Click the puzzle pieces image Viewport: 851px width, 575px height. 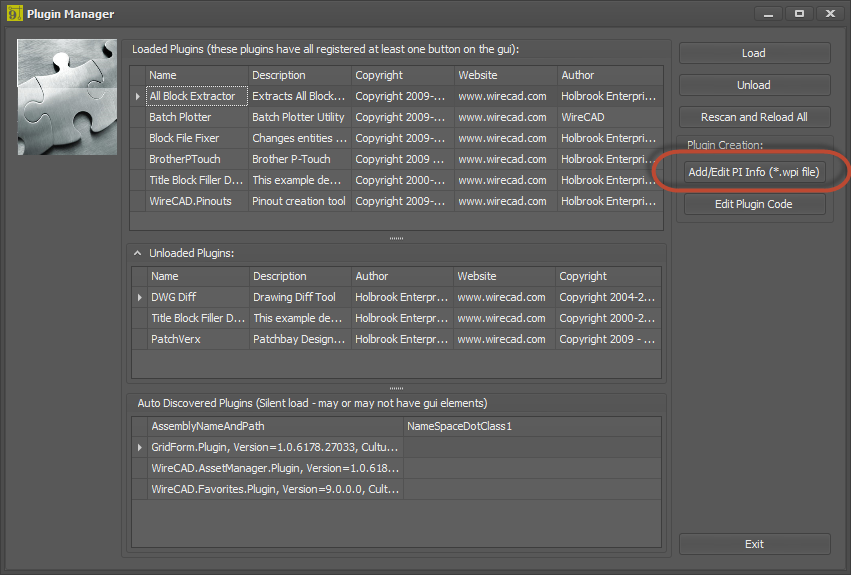click(67, 97)
